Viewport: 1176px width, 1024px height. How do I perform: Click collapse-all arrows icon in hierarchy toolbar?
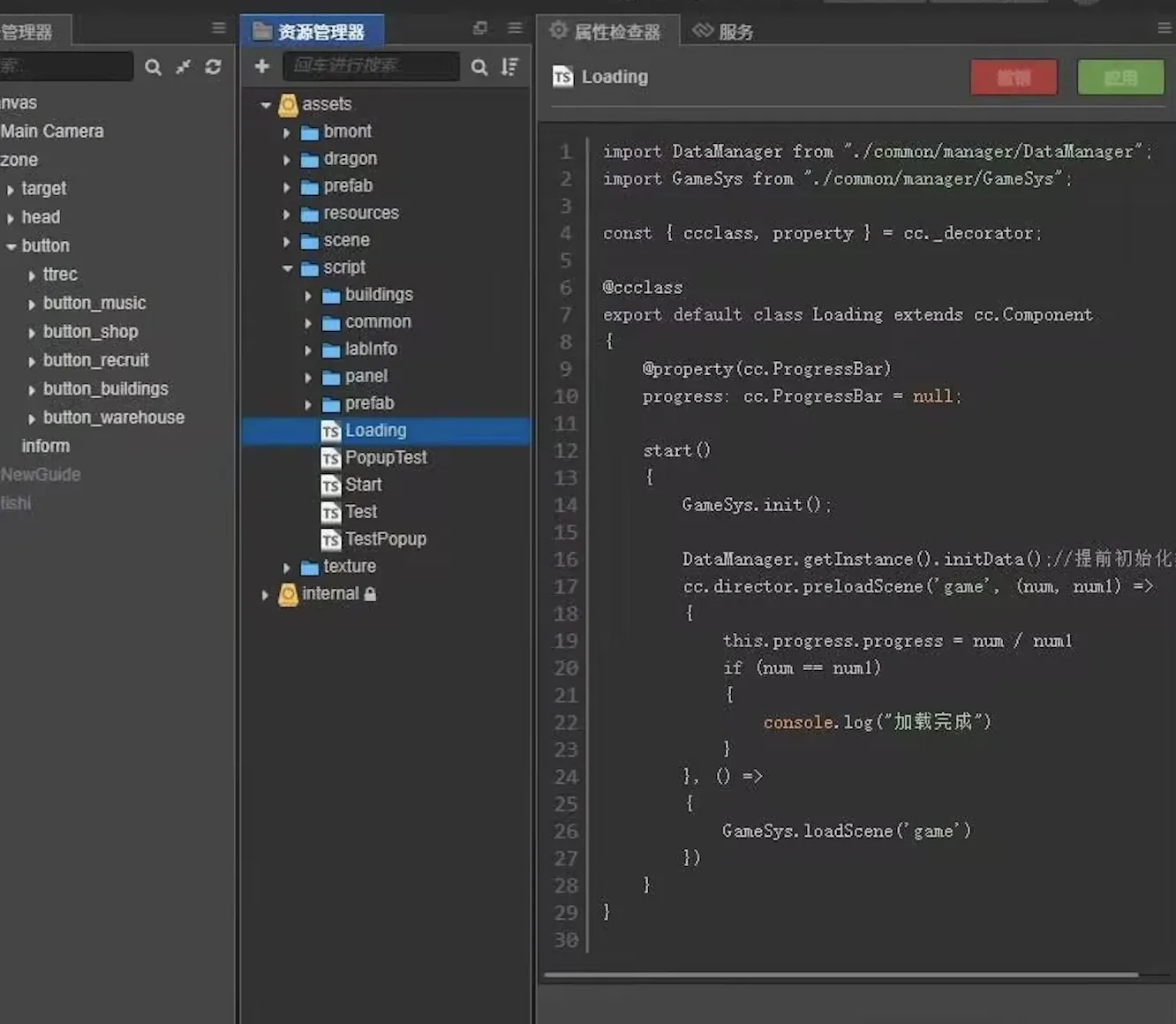click(x=183, y=67)
